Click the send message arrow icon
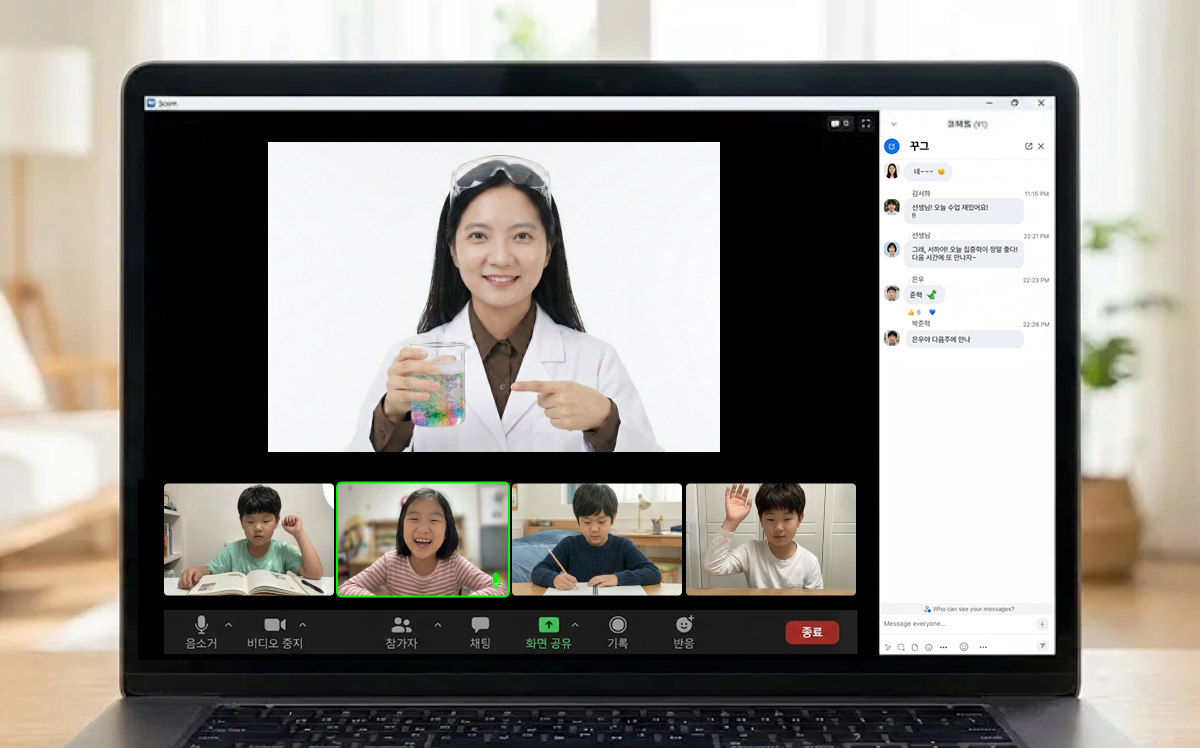1200x748 pixels. pos(1042,646)
